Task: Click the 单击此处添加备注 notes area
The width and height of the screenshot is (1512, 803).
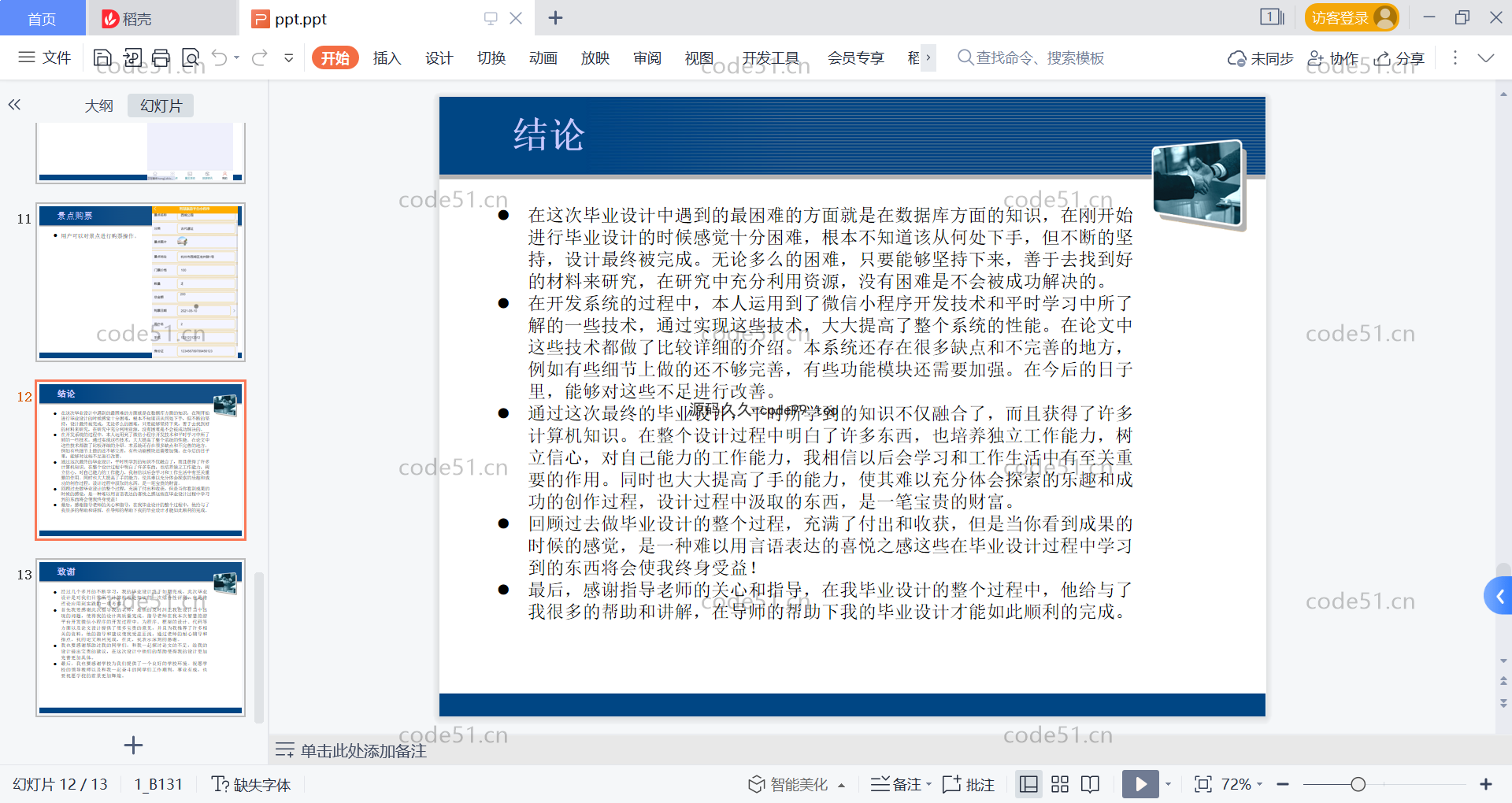Action: tap(364, 751)
